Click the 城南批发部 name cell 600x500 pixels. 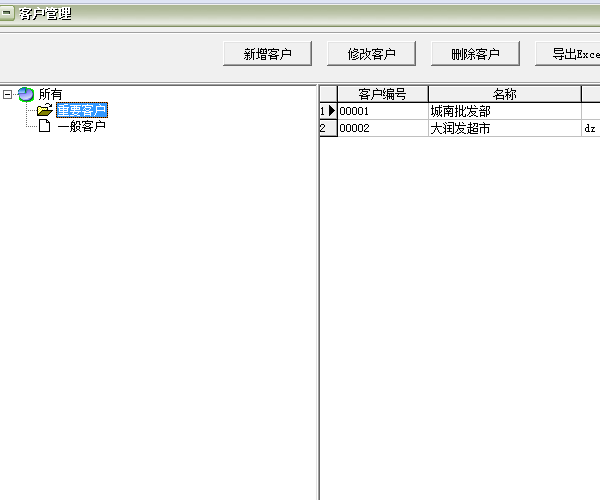tap(505, 111)
